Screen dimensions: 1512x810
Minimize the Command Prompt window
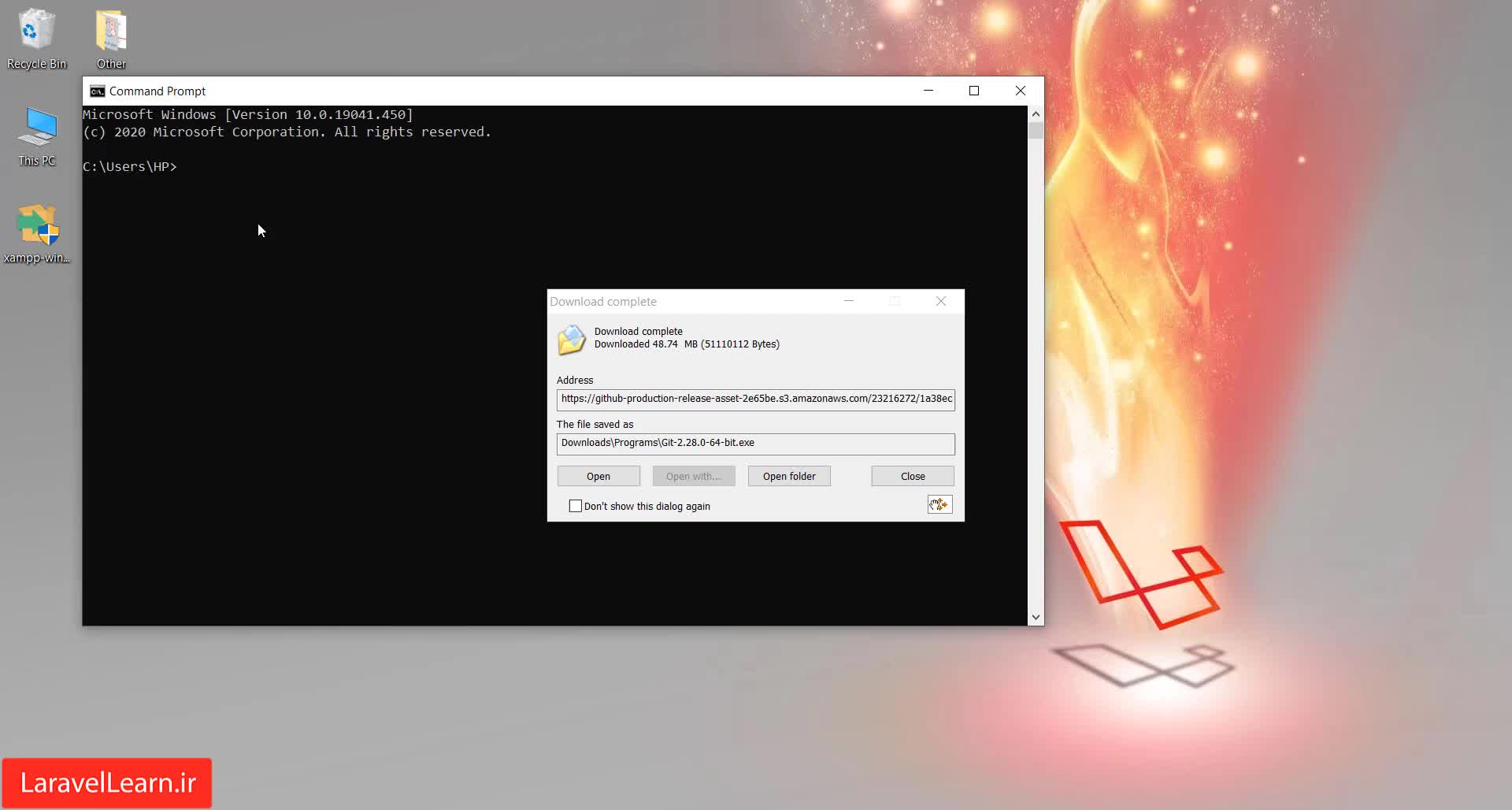point(928,91)
